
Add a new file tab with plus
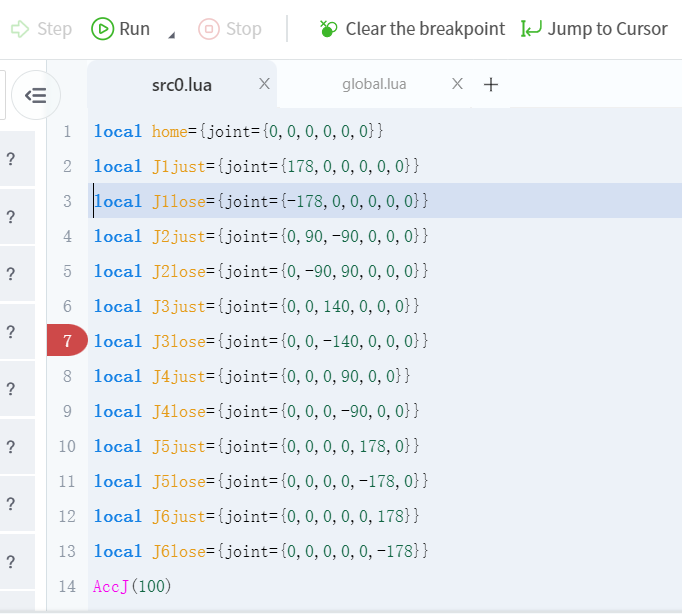[x=491, y=85]
